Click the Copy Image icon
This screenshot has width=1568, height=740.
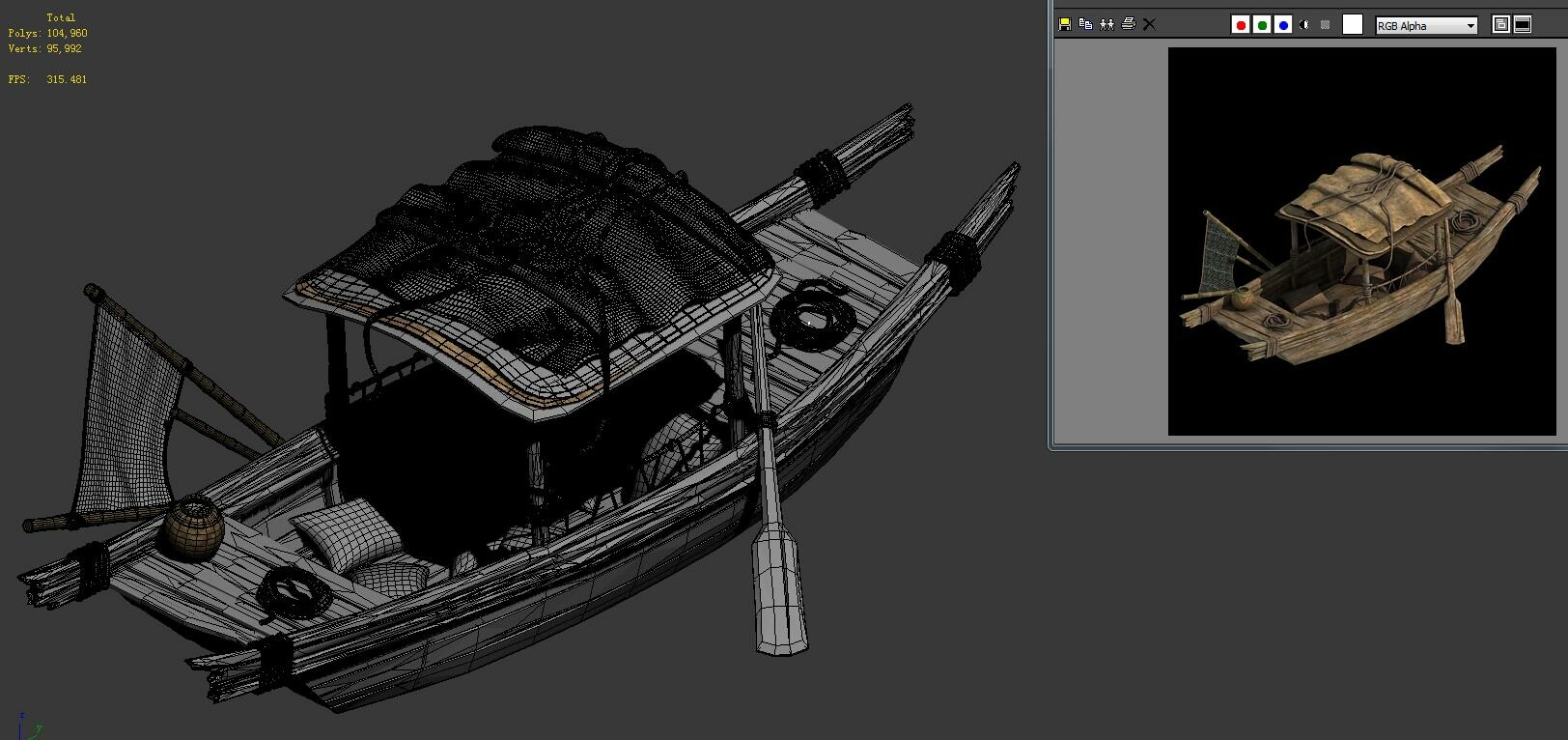[x=1085, y=24]
